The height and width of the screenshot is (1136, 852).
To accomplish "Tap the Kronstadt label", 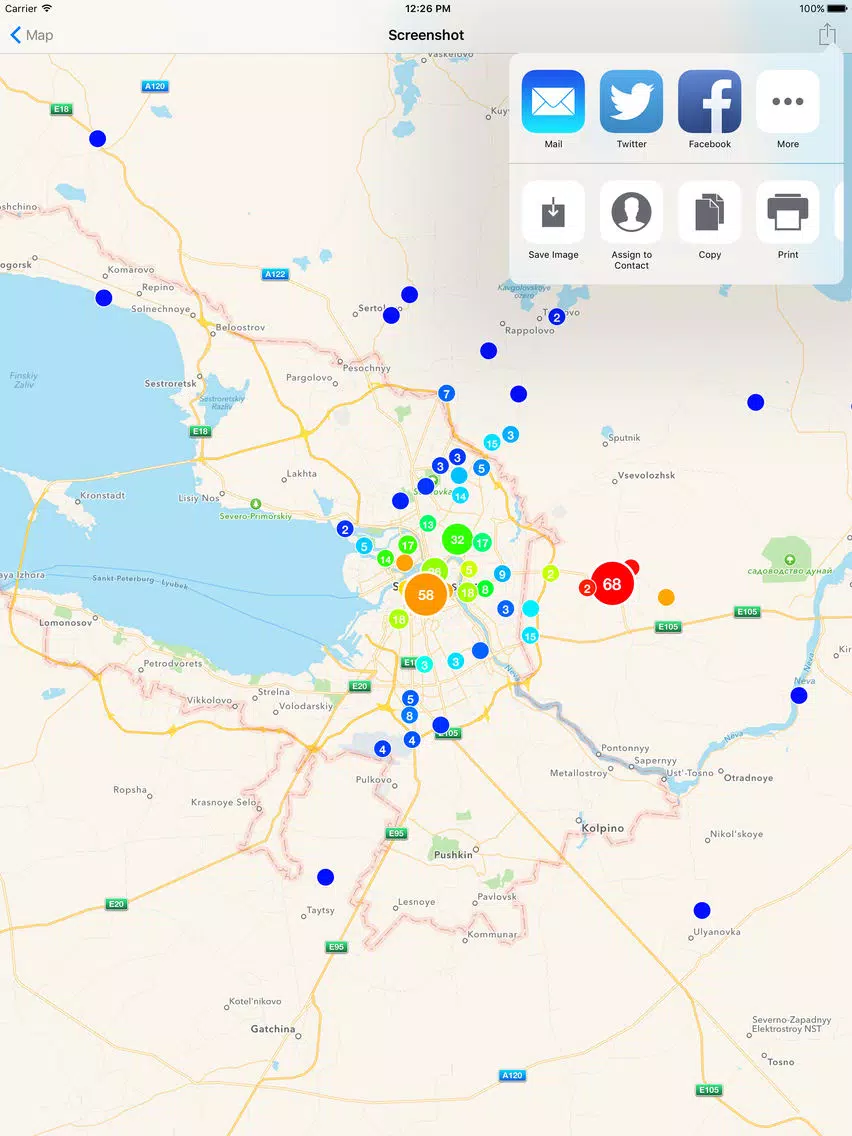I will point(102,496).
